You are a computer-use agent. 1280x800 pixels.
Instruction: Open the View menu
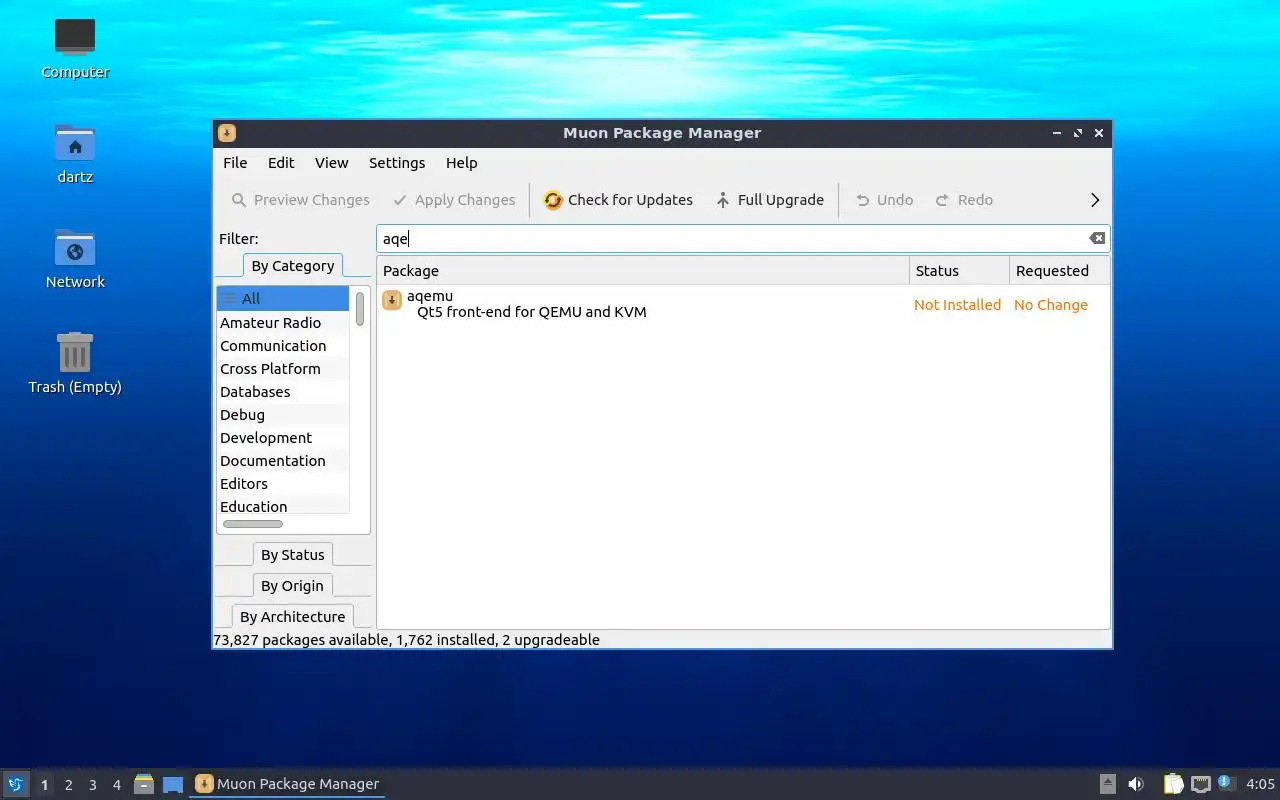[x=332, y=163]
